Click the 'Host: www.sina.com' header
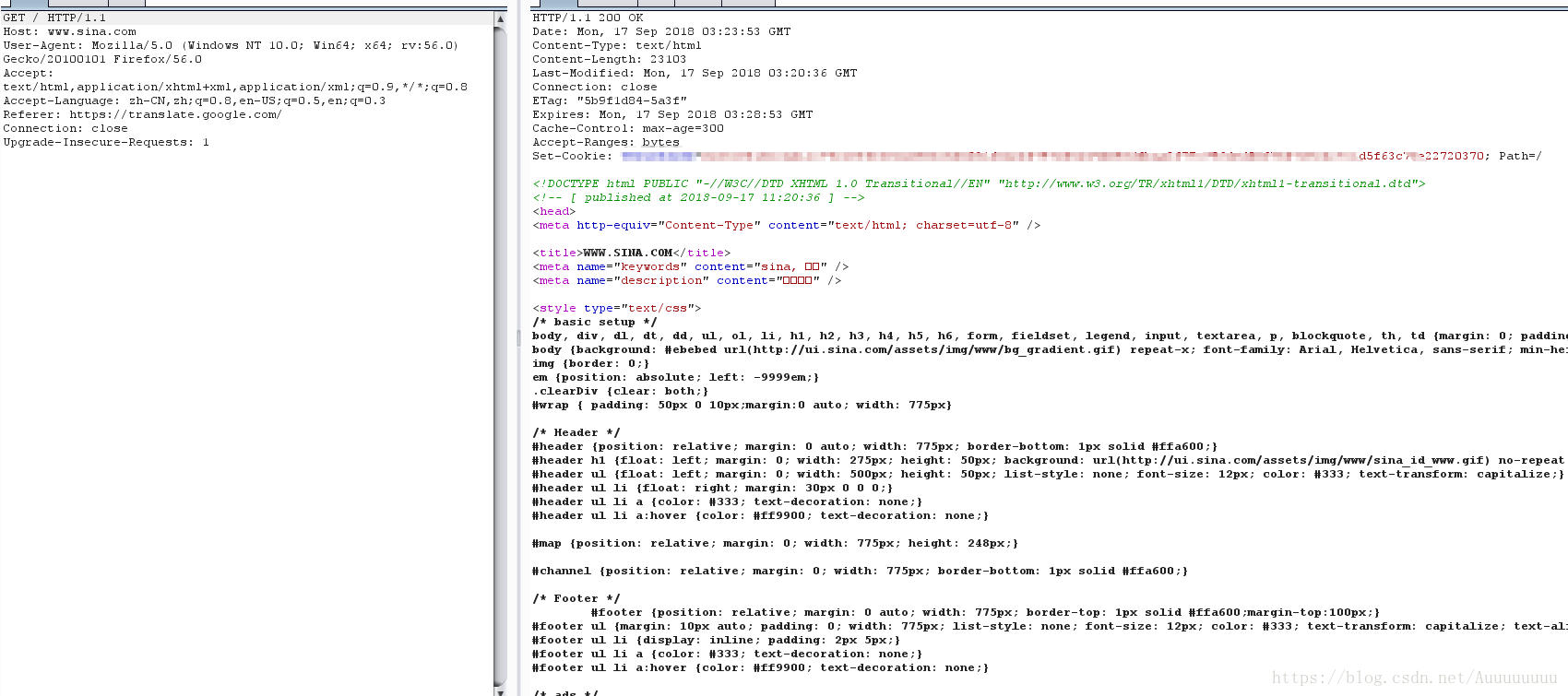Image resolution: width=1568 pixels, height=696 pixels. click(x=69, y=31)
